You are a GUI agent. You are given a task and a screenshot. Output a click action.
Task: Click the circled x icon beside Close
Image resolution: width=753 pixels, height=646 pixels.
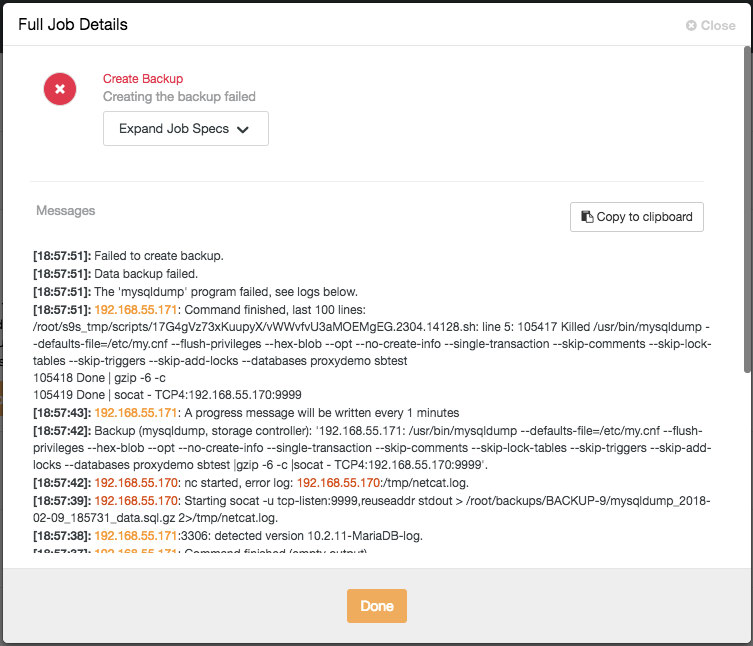691,25
